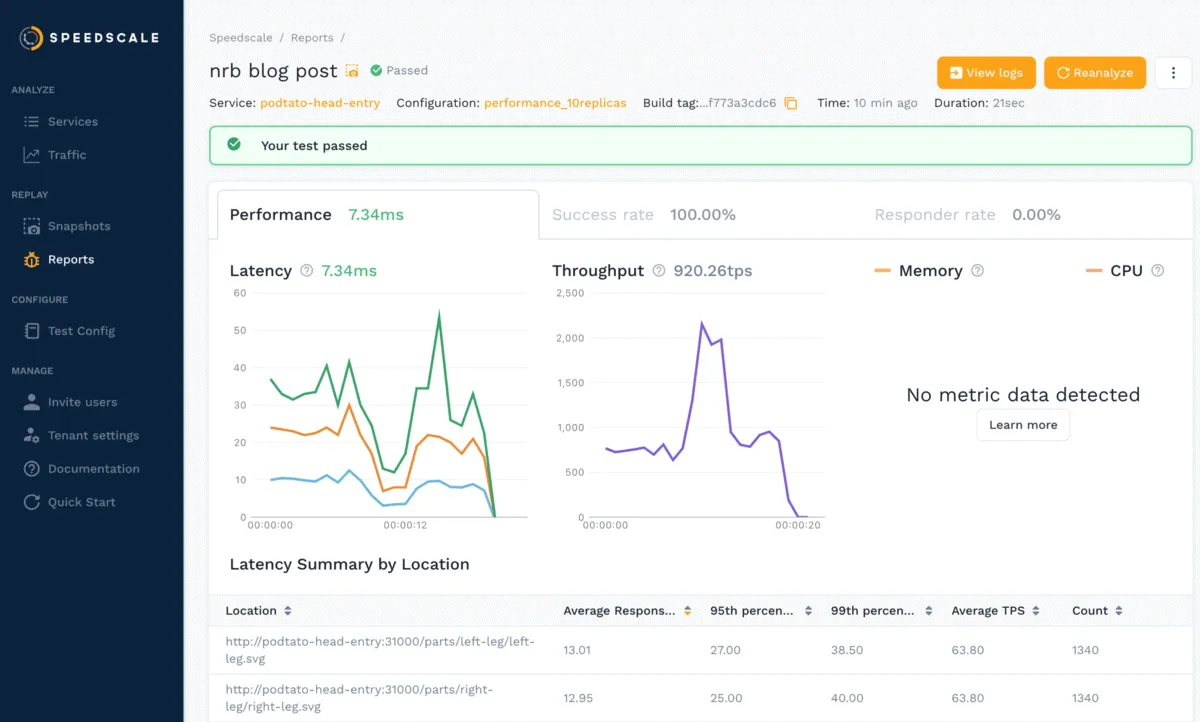Open the three-dot overflow menu
The width and height of the screenshot is (1200, 722).
tap(1172, 72)
